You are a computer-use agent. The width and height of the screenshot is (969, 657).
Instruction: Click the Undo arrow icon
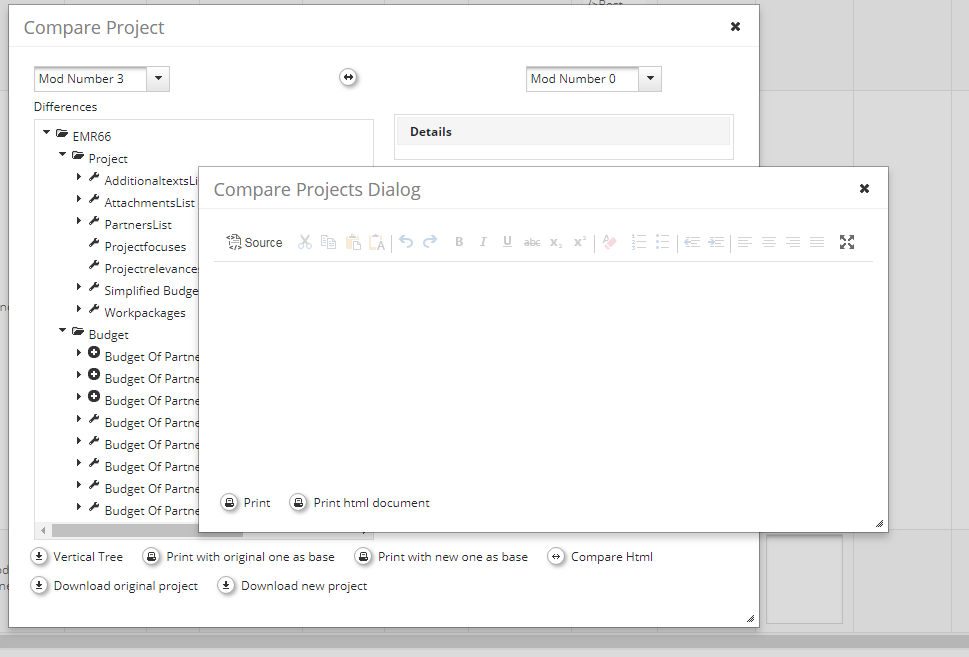point(406,242)
